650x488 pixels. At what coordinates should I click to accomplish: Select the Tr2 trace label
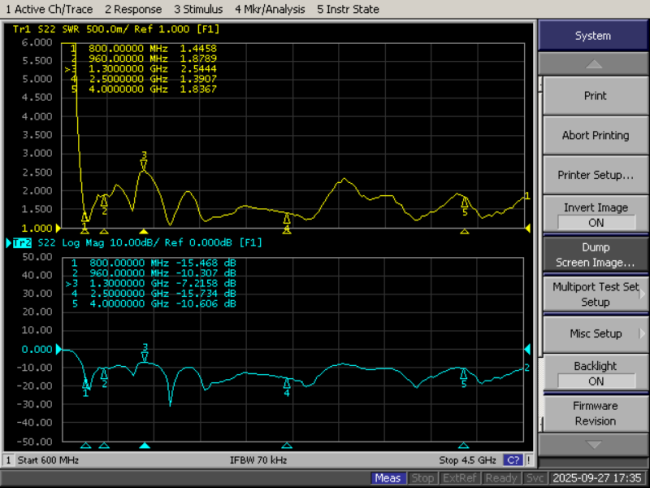pos(22,243)
